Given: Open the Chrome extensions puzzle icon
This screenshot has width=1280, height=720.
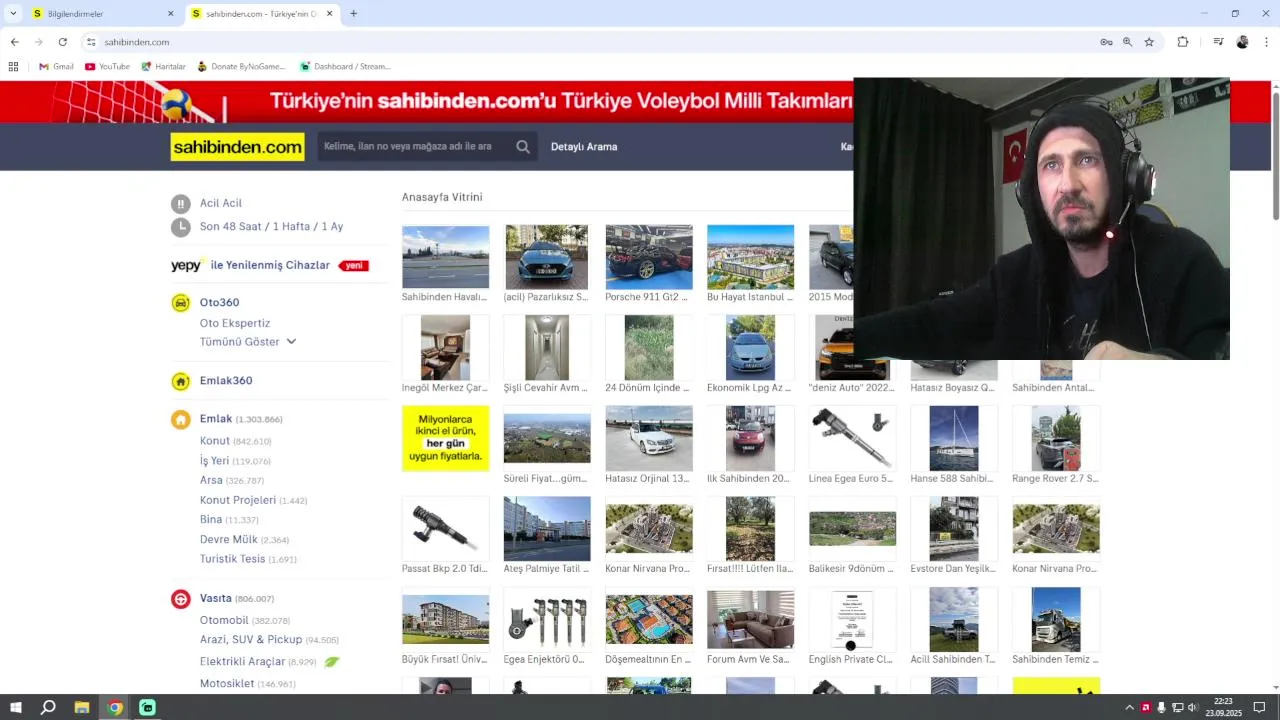Looking at the screenshot, I should pyautogui.click(x=1183, y=42).
